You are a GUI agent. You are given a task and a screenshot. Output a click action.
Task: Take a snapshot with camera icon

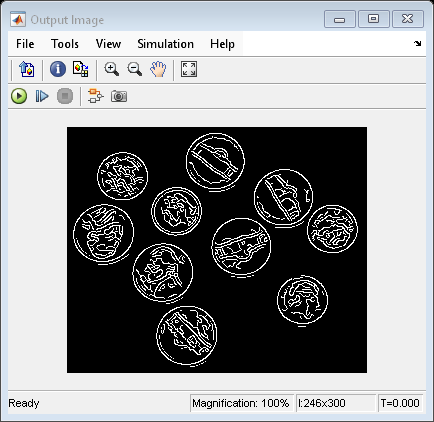pos(119,96)
